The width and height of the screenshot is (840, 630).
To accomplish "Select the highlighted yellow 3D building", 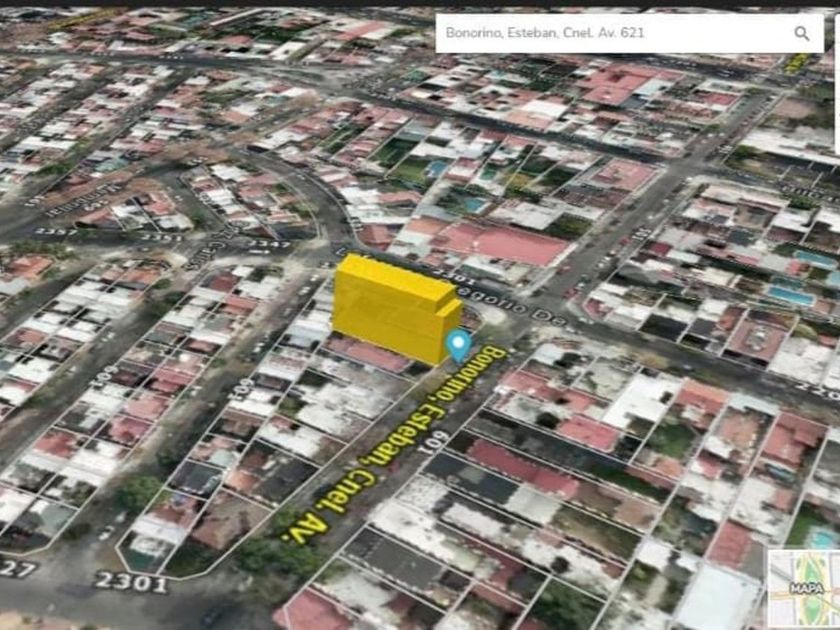I will (395, 309).
